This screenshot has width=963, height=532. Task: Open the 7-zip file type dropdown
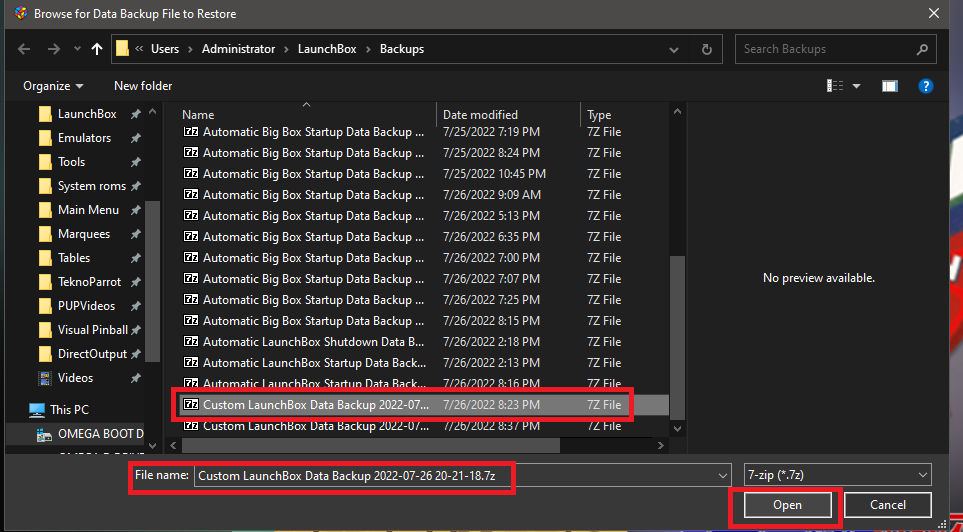pos(837,475)
